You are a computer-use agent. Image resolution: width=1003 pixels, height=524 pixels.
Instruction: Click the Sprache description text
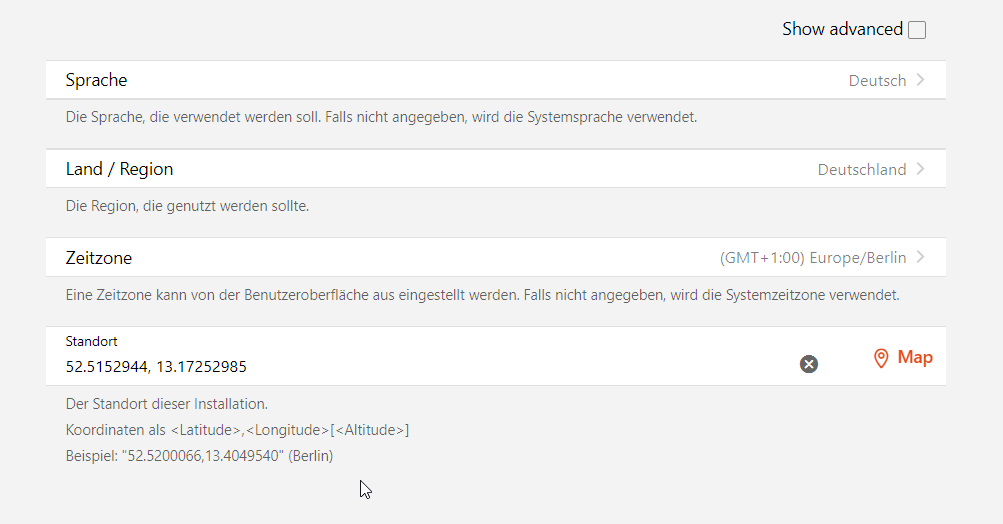380,117
